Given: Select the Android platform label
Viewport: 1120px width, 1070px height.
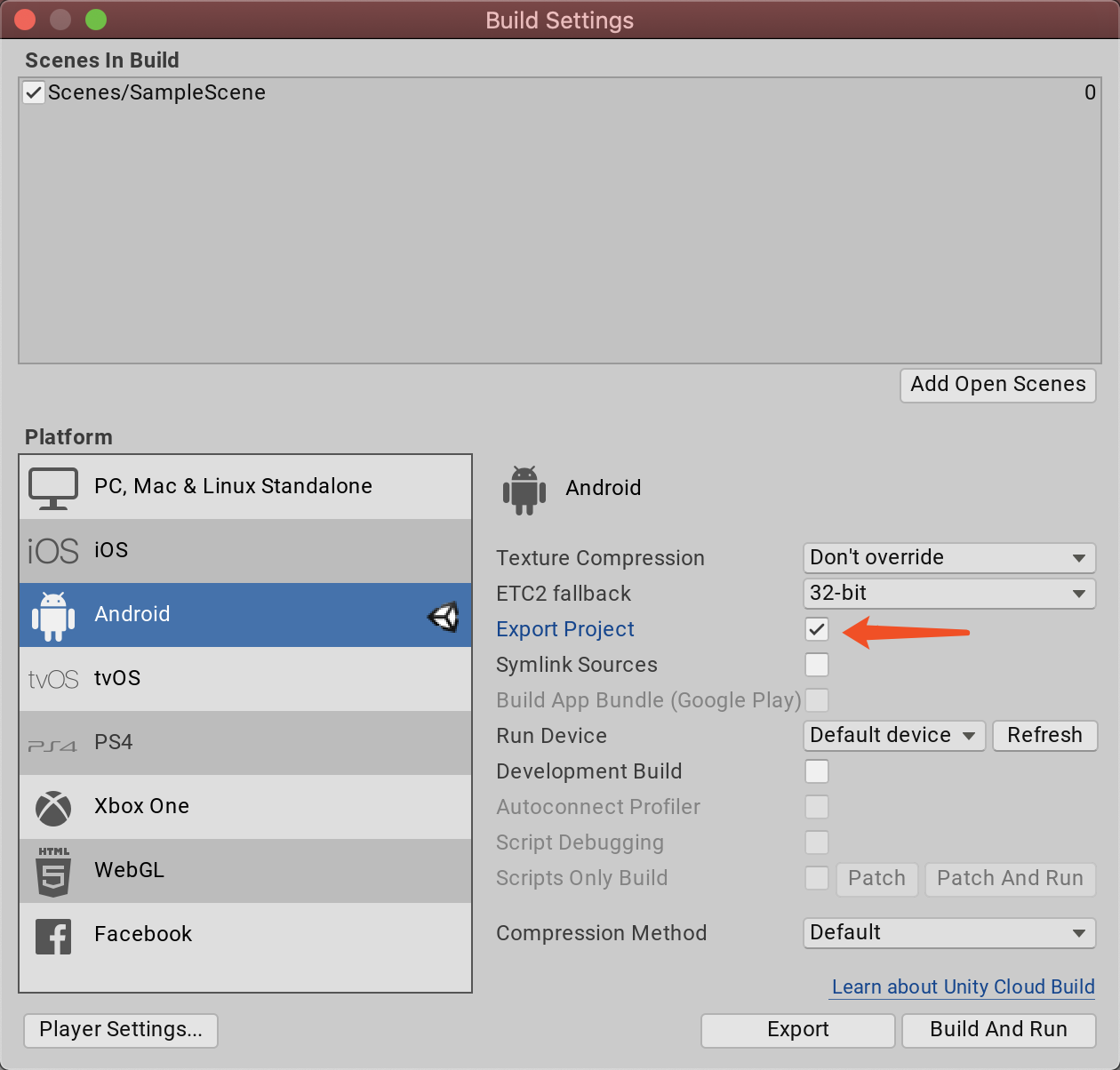Looking at the screenshot, I should (x=132, y=614).
